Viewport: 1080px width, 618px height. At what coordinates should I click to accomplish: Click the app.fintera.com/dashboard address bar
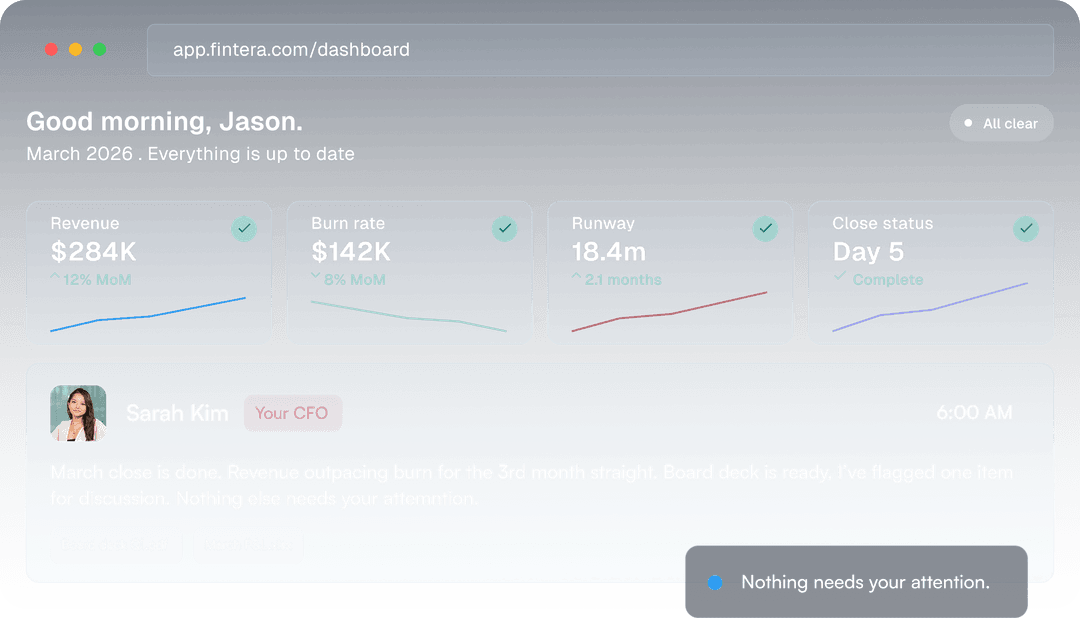pos(600,50)
